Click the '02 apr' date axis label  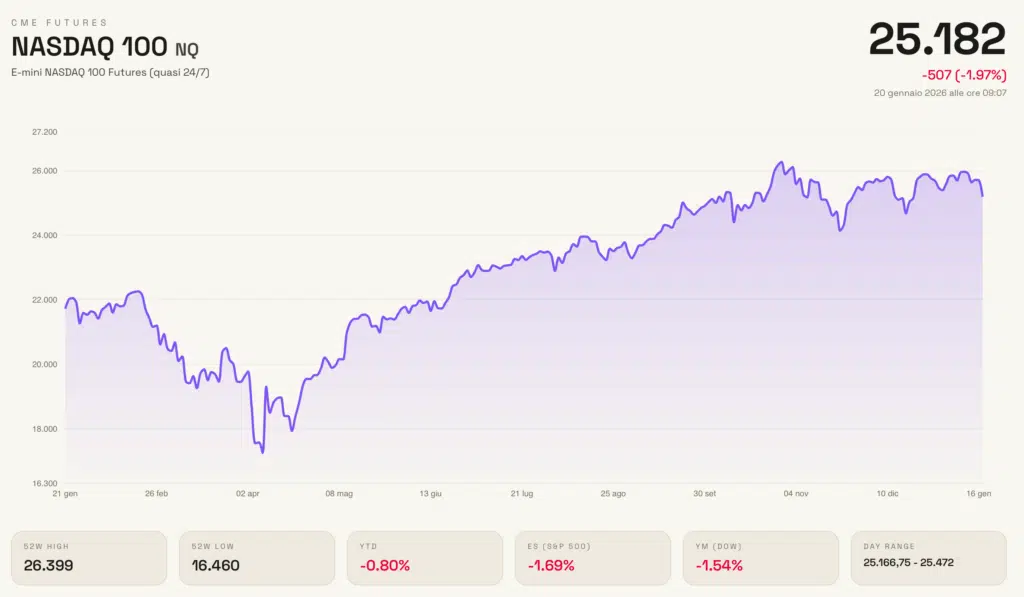click(x=246, y=494)
